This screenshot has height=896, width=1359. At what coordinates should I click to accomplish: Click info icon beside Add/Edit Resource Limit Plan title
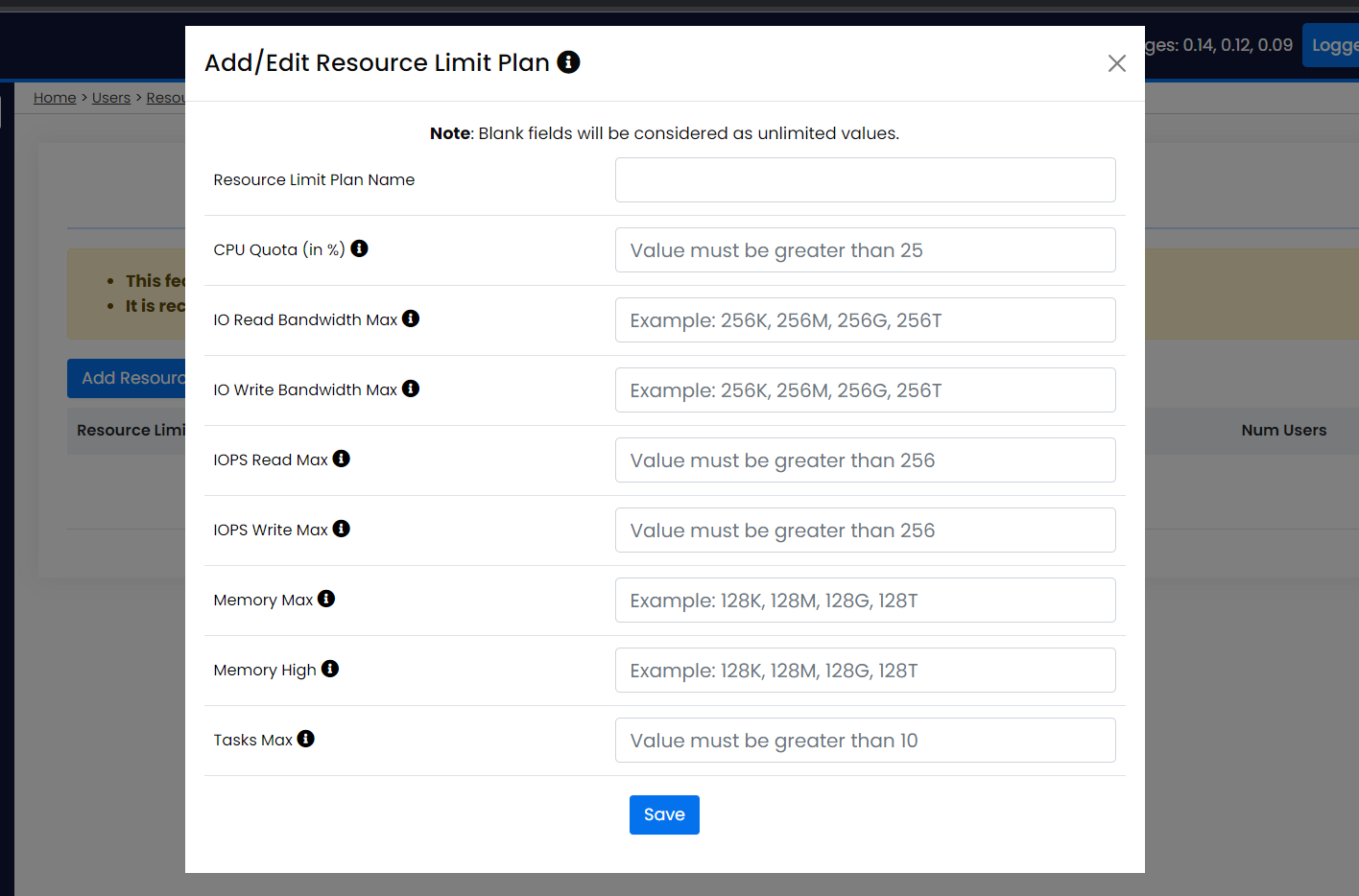[x=568, y=62]
